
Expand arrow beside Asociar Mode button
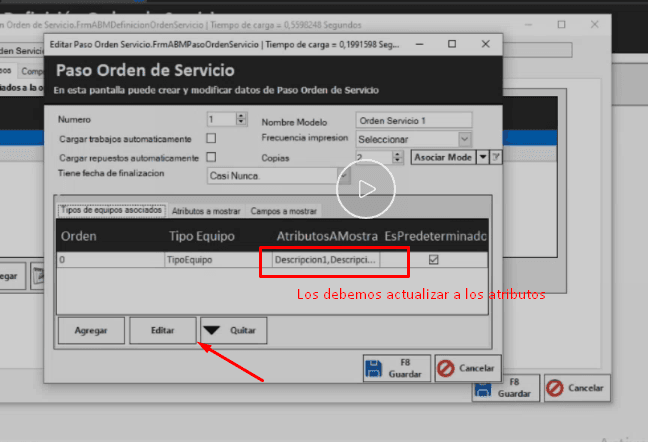(482, 157)
